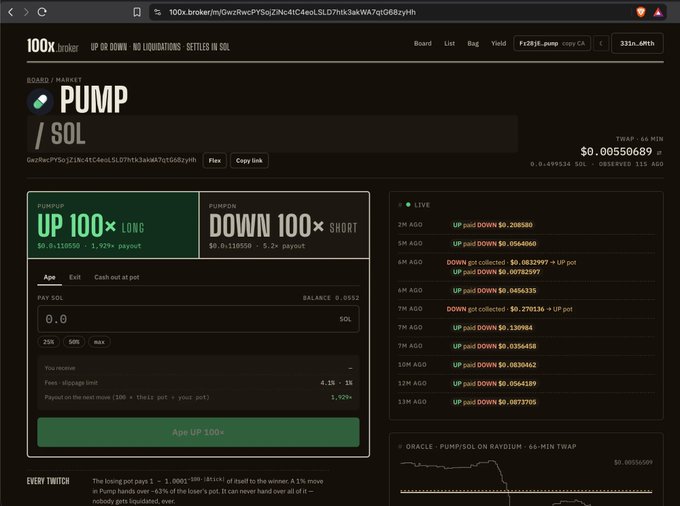Click feed row paying $0.0356458

[526, 346]
